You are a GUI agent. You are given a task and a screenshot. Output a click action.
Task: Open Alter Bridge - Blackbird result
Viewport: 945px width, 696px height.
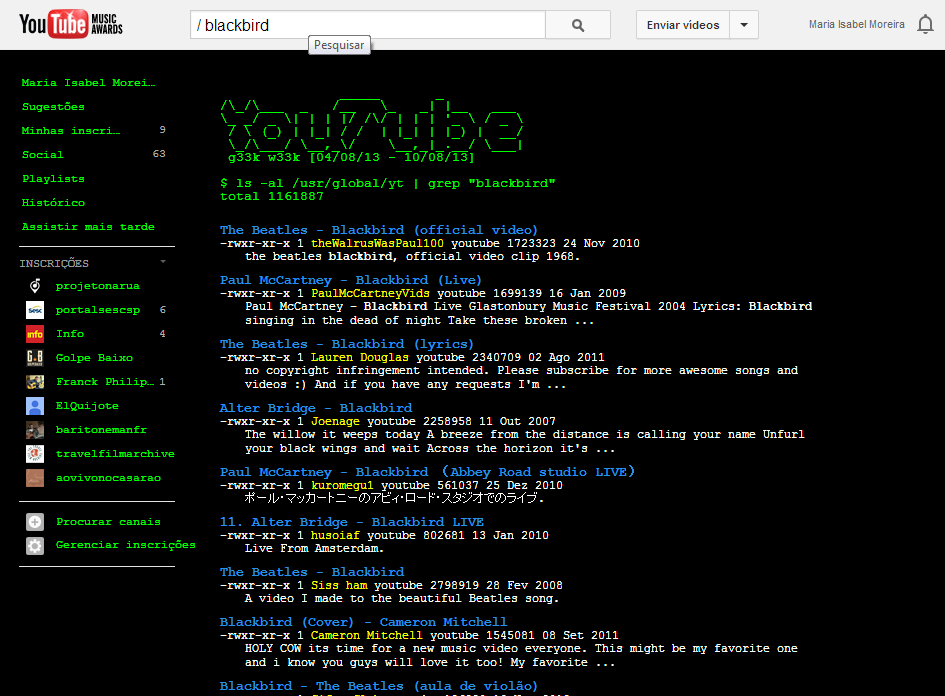click(316, 408)
